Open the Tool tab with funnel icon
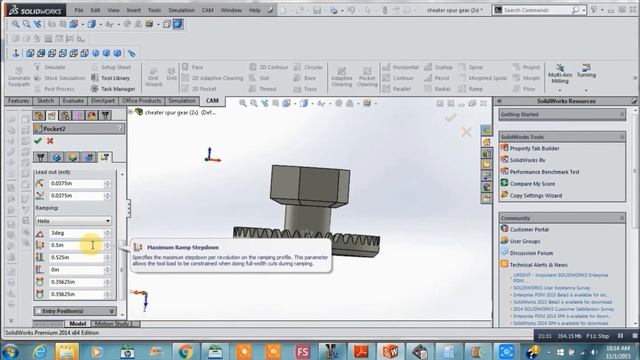 pos(40,157)
